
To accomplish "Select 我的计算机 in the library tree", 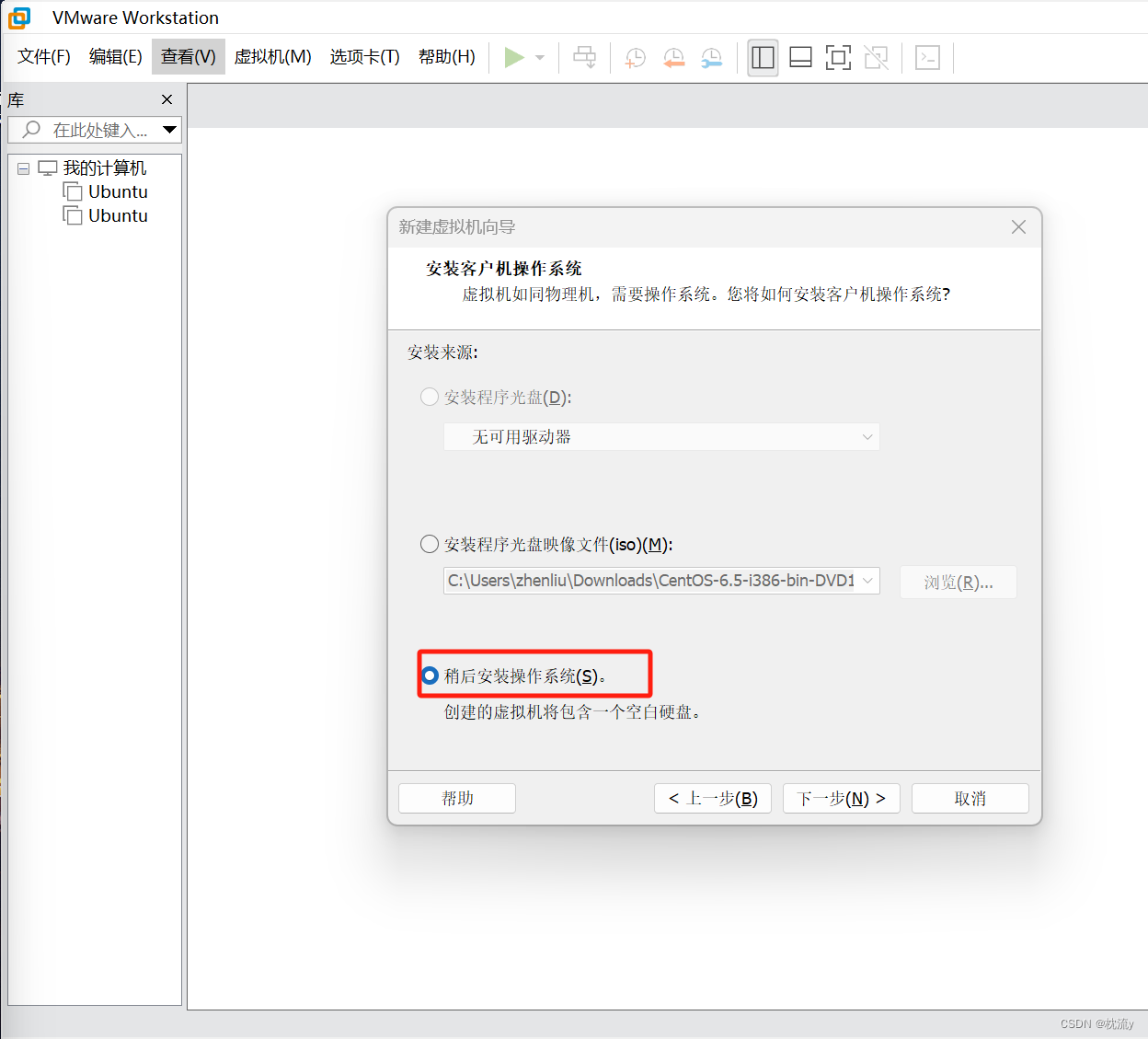I will click(105, 168).
